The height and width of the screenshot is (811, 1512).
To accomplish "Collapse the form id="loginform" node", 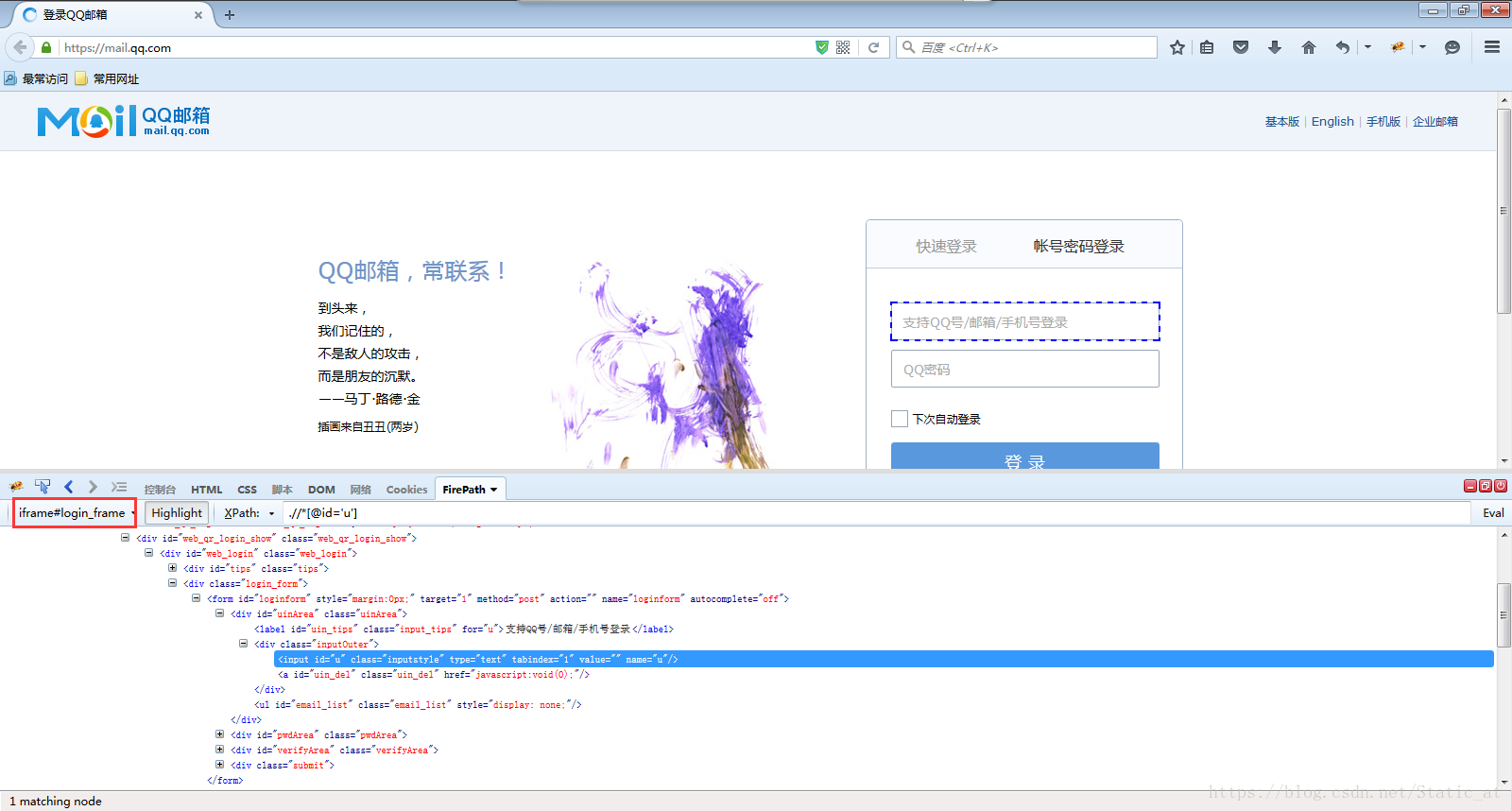I will [x=196, y=598].
